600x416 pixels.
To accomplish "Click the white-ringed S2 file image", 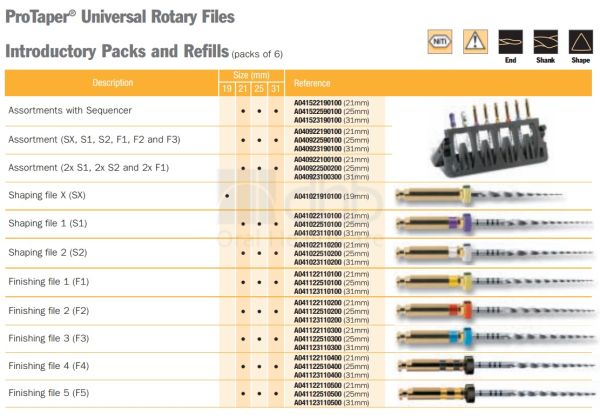I will (494, 253).
